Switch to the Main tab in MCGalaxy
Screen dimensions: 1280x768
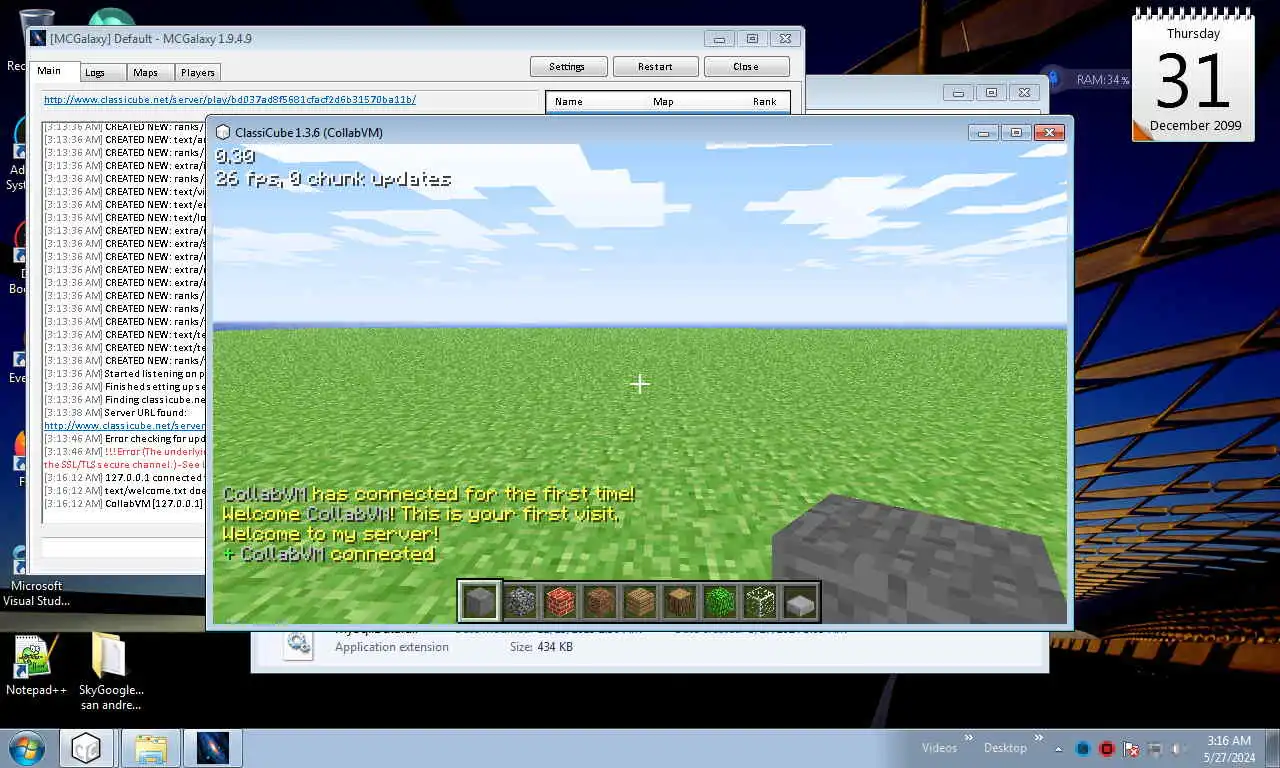click(x=49, y=71)
